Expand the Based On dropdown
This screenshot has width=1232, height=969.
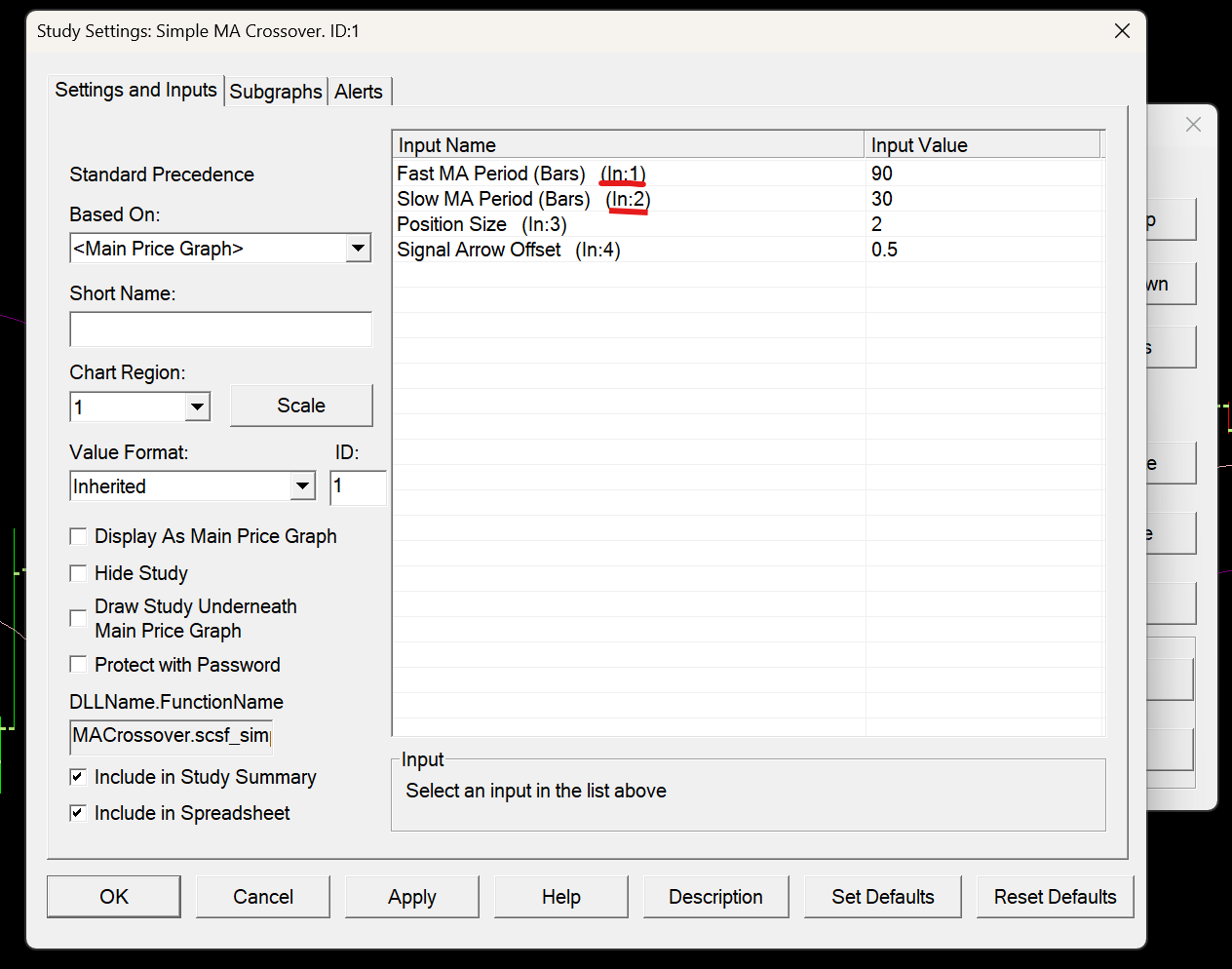click(359, 249)
